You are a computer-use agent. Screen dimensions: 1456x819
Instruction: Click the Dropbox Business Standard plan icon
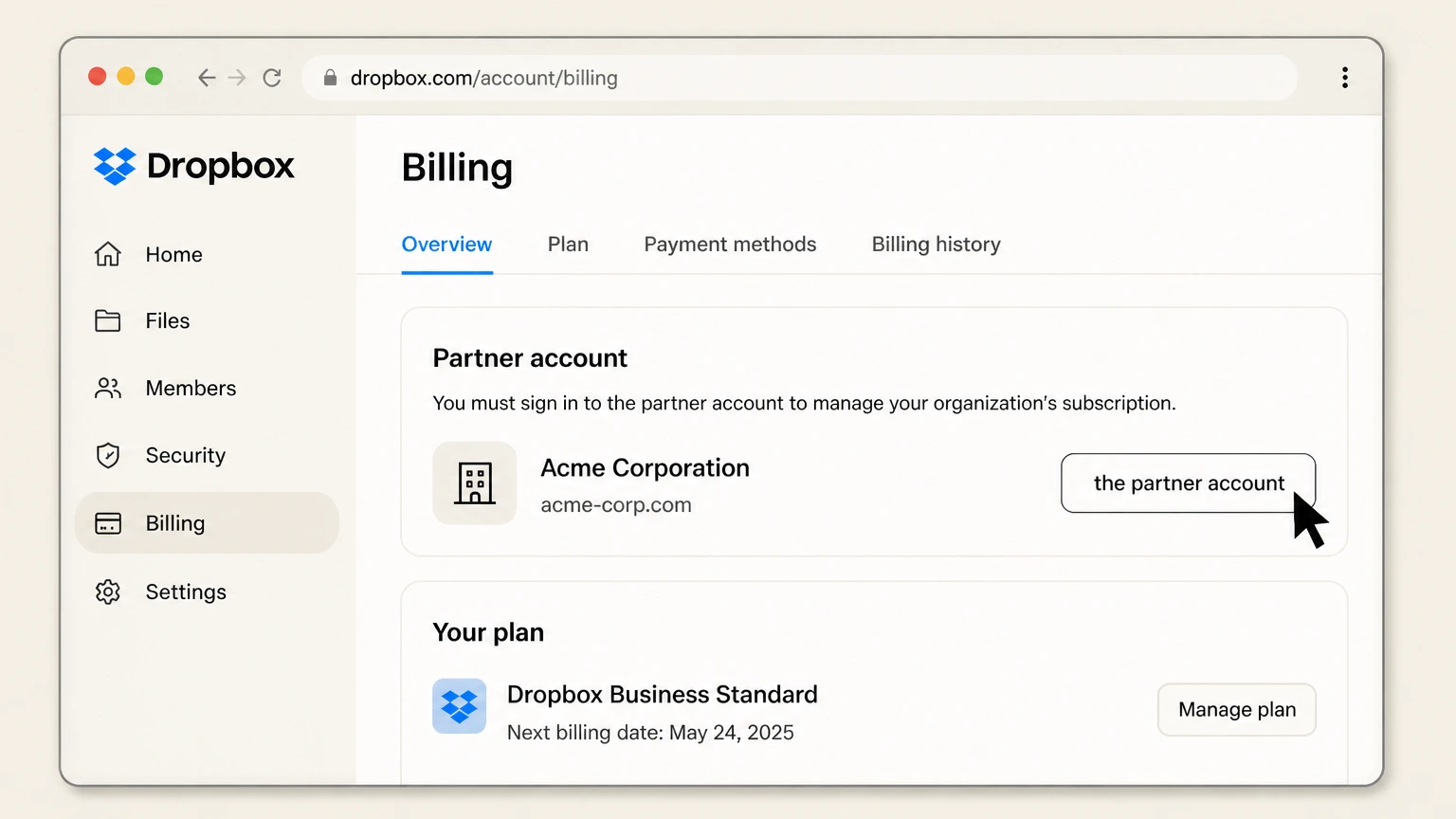pos(460,706)
